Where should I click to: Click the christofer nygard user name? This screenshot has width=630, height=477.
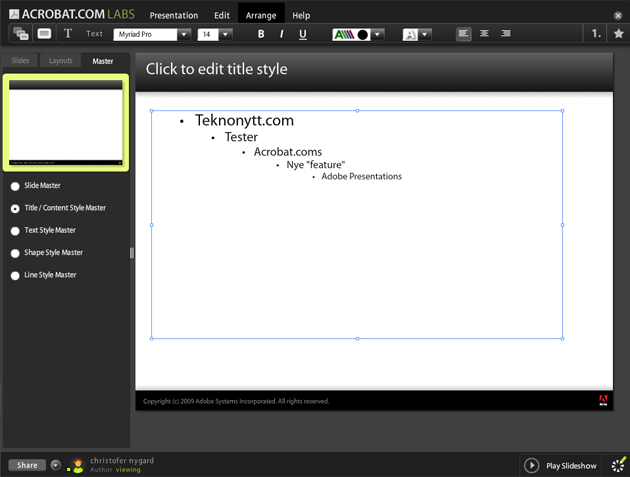click(x=122, y=461)
